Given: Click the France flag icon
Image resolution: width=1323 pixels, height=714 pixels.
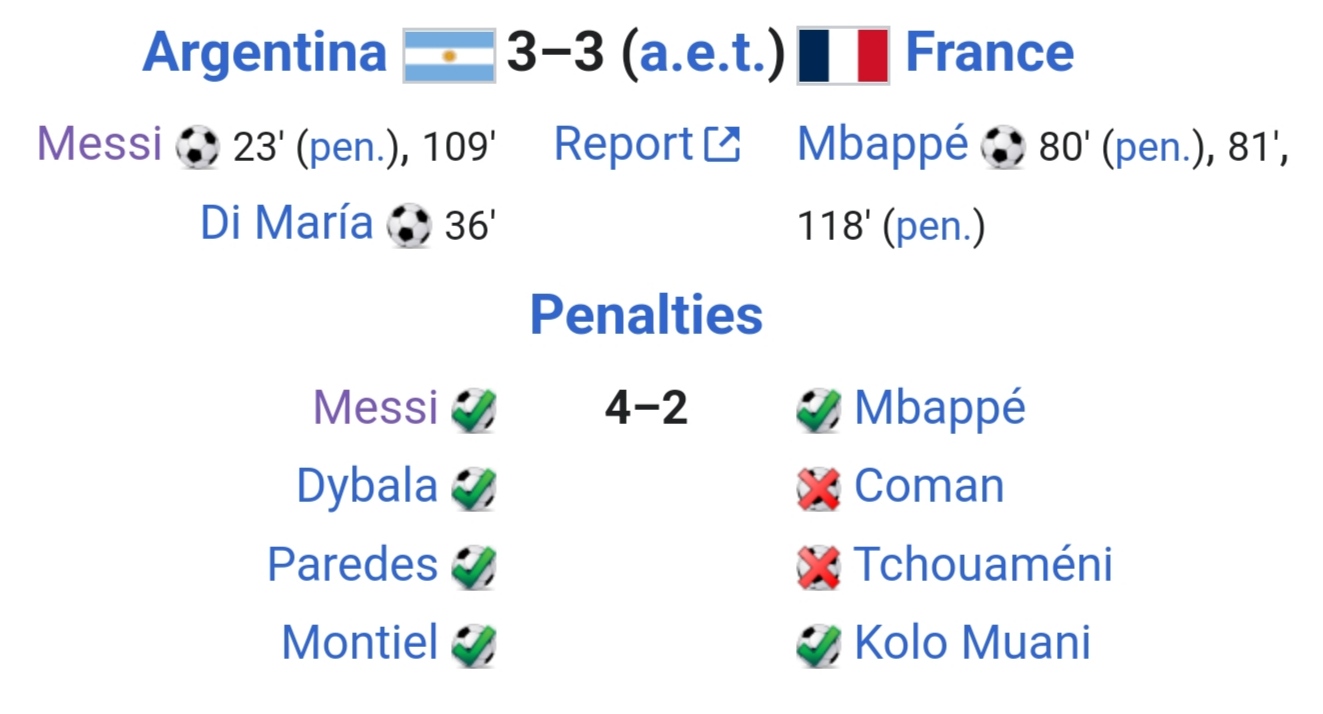Looking at the screenshot, I should pos(843,55).
